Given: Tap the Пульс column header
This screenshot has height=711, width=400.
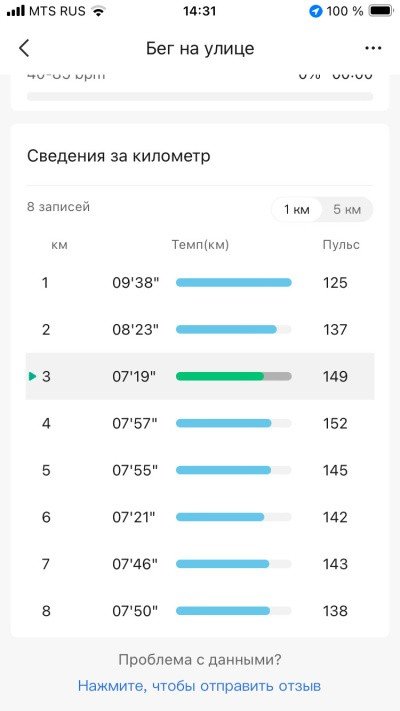Looking at the screenshot, I should (341, 245).
